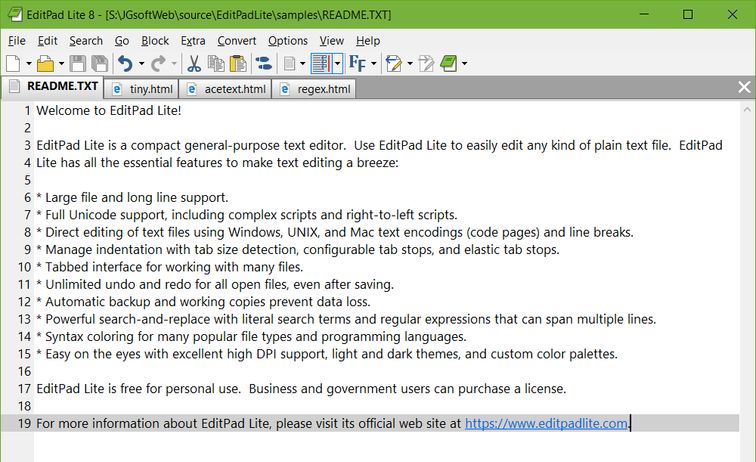Click line '* Automatic backup and working copies'
Screen dimensions: 756x462
coord(203,302)
